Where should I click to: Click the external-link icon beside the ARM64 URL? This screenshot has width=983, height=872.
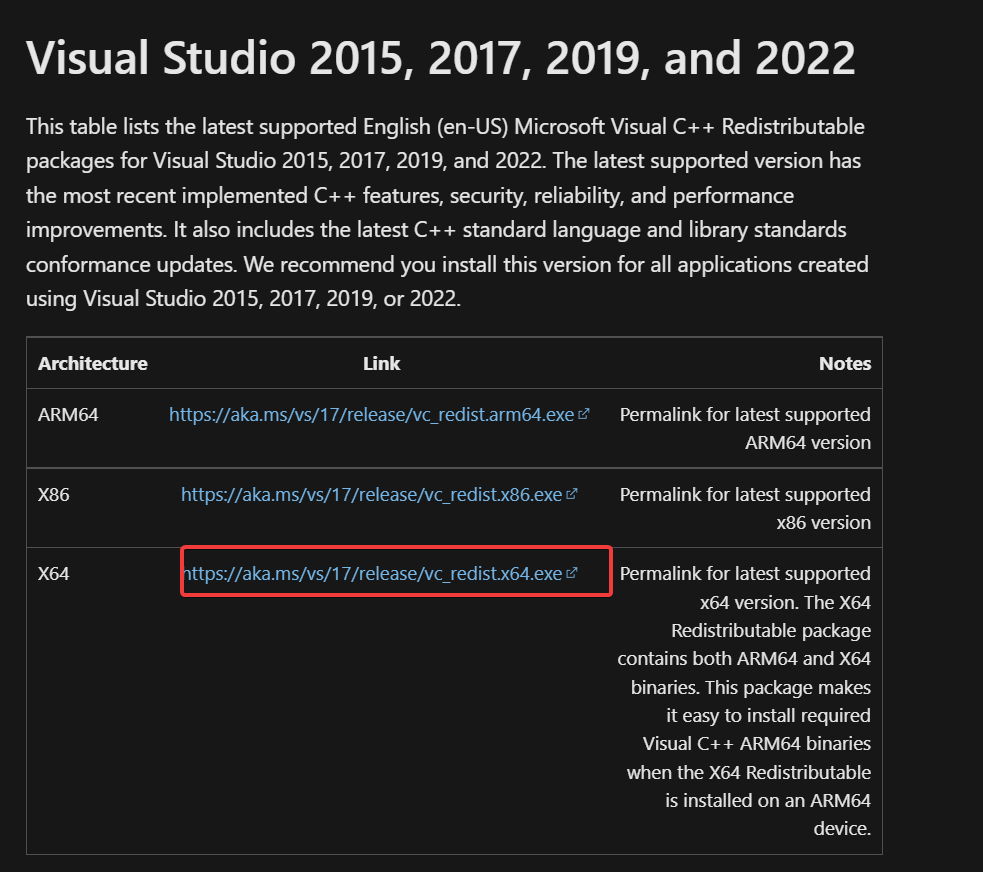pos(585,412)
